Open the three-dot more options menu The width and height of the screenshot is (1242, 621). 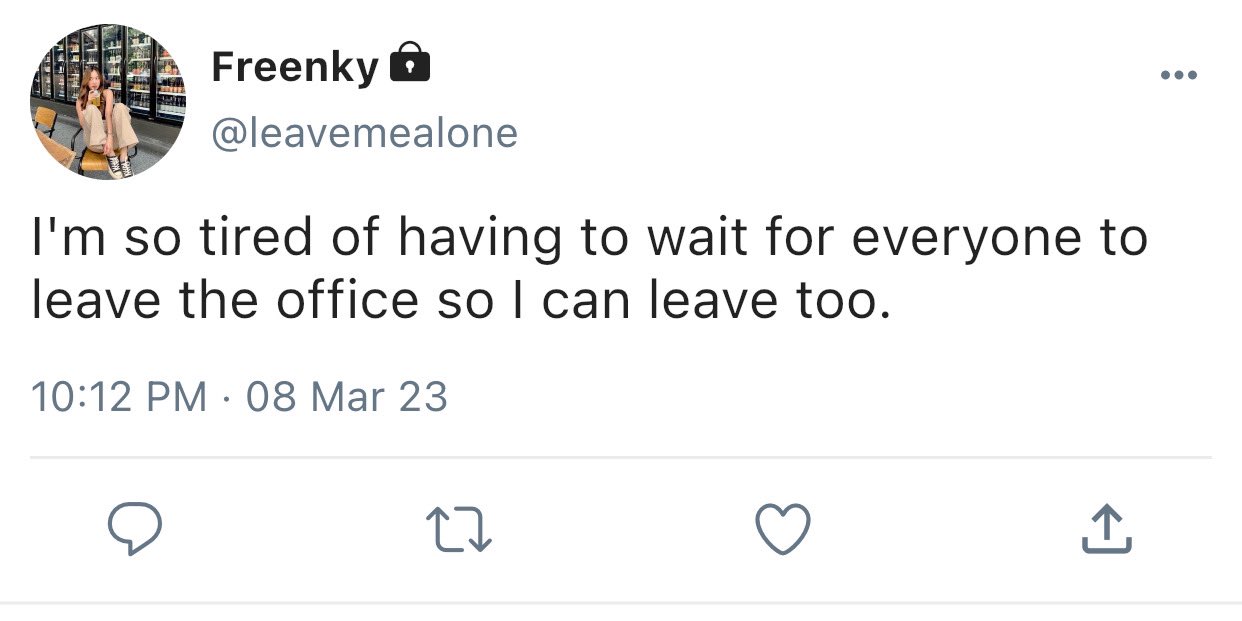pyautogui.click(x=1179, y=75)
